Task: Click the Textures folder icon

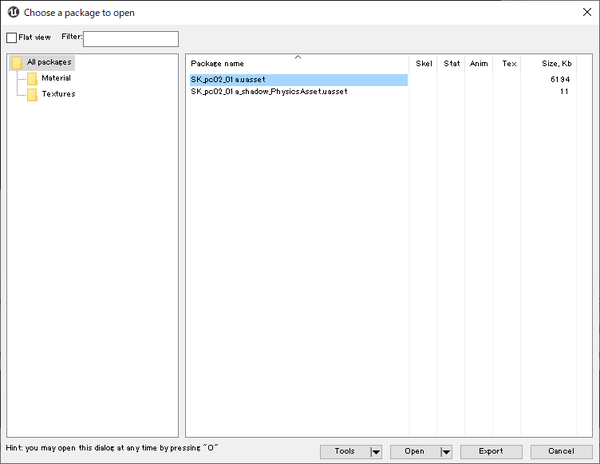Action: [x=32, y=95]
